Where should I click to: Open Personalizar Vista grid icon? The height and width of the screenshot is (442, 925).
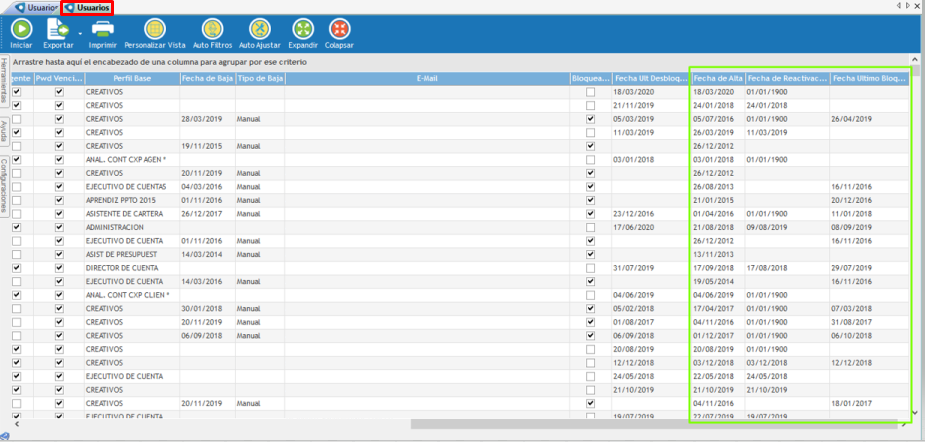155,29
